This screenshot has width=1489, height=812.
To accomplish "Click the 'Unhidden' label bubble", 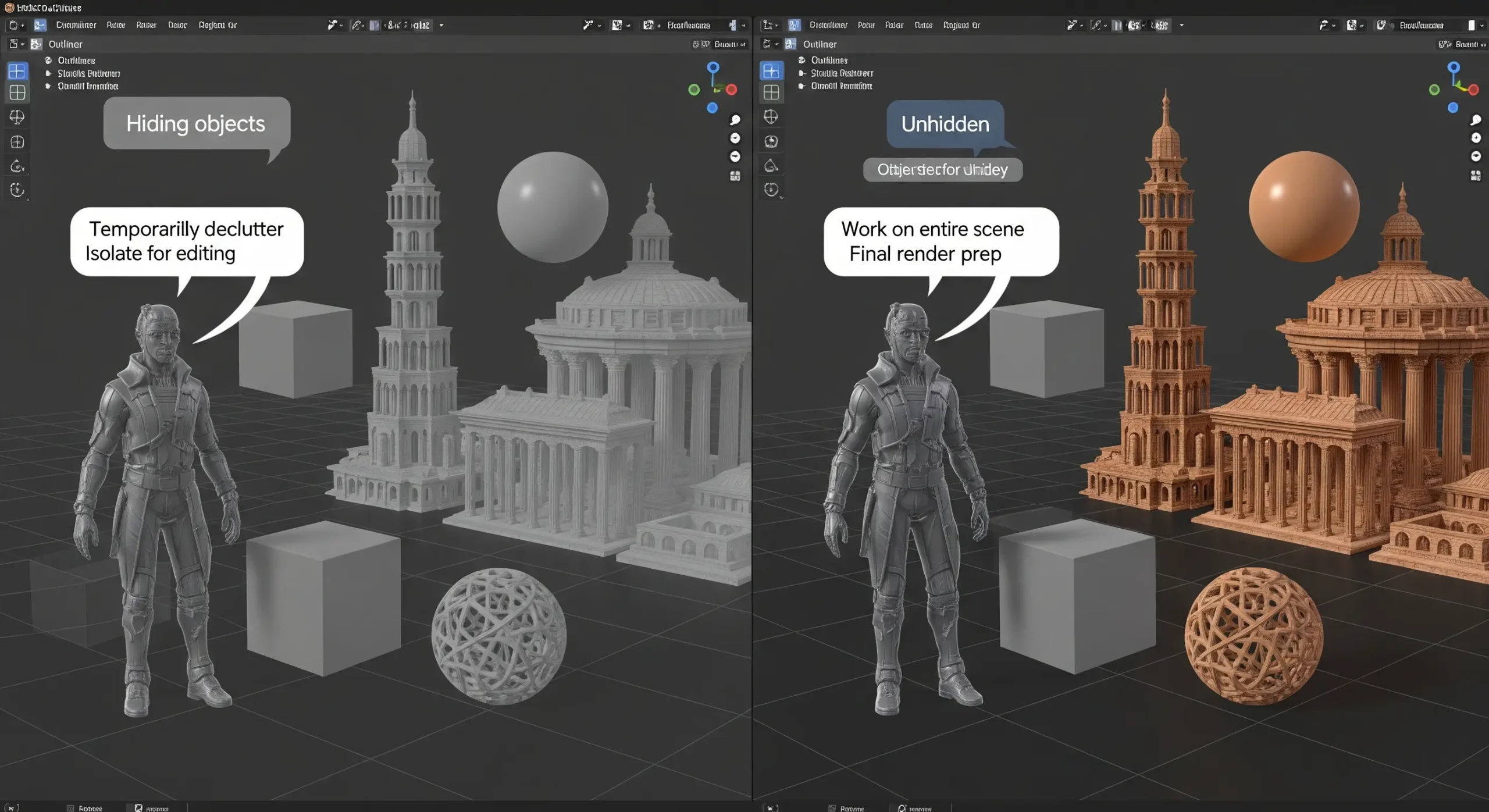I will tap(945, 124).
